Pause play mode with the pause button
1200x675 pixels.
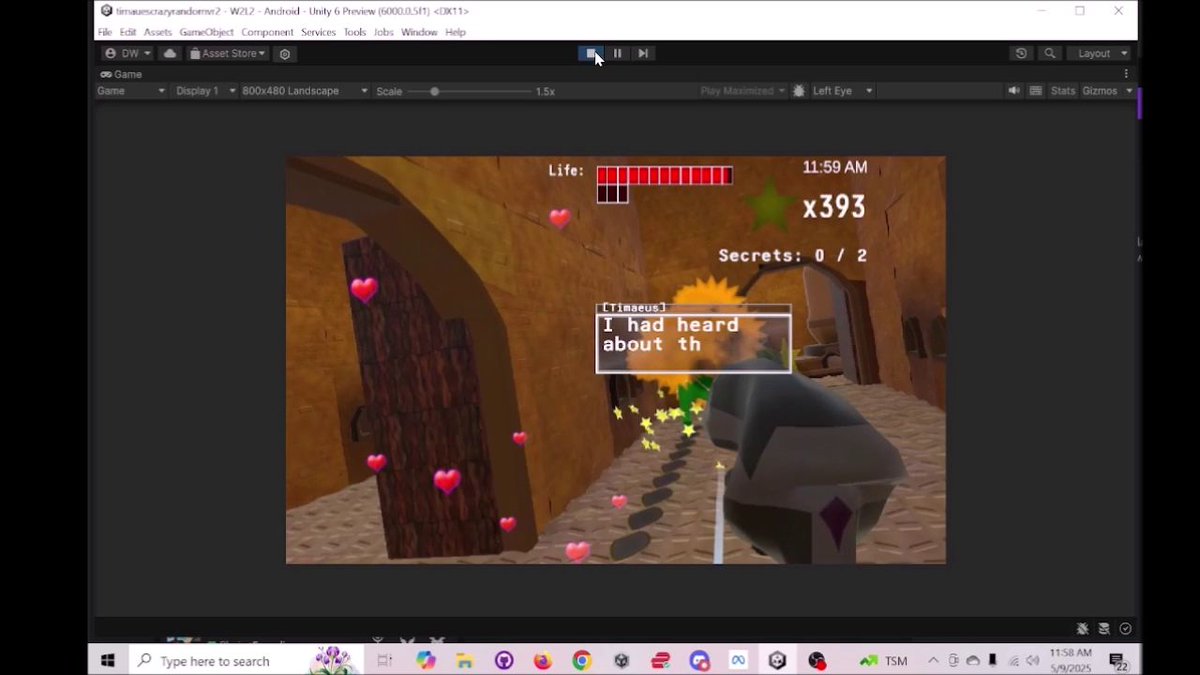(617, 53)
